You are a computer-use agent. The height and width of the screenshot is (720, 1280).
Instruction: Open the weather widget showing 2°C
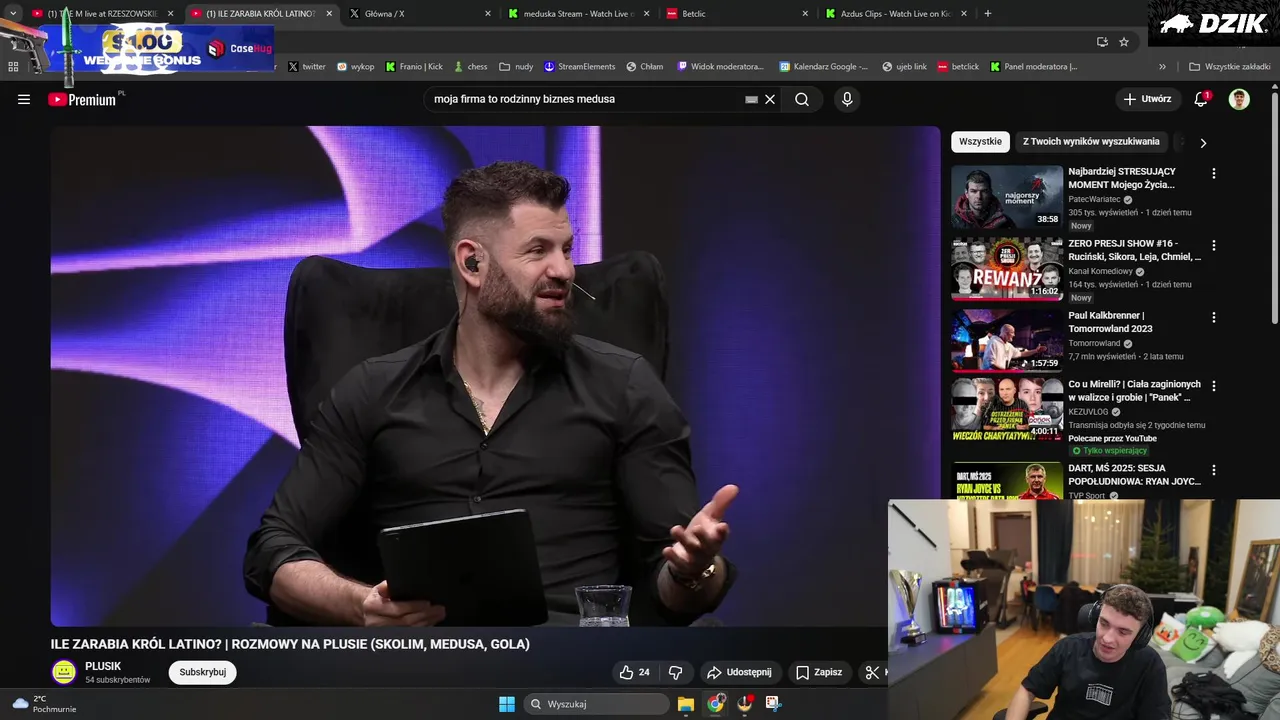44,704
